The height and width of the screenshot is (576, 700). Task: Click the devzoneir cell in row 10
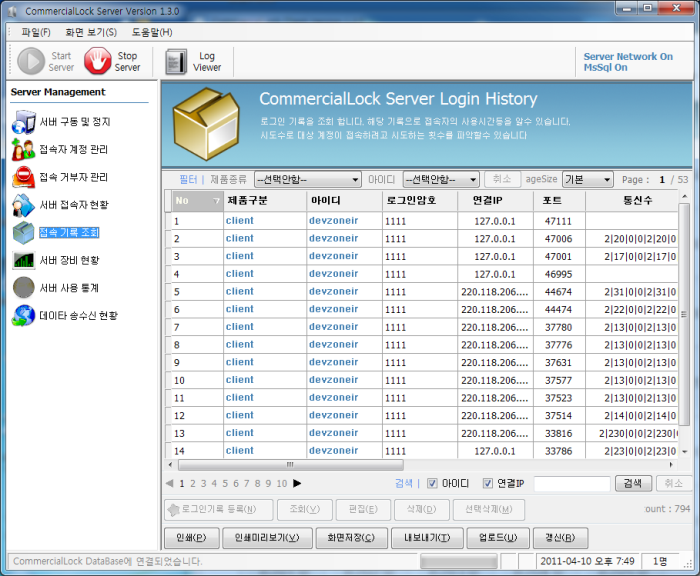[344, 380]
